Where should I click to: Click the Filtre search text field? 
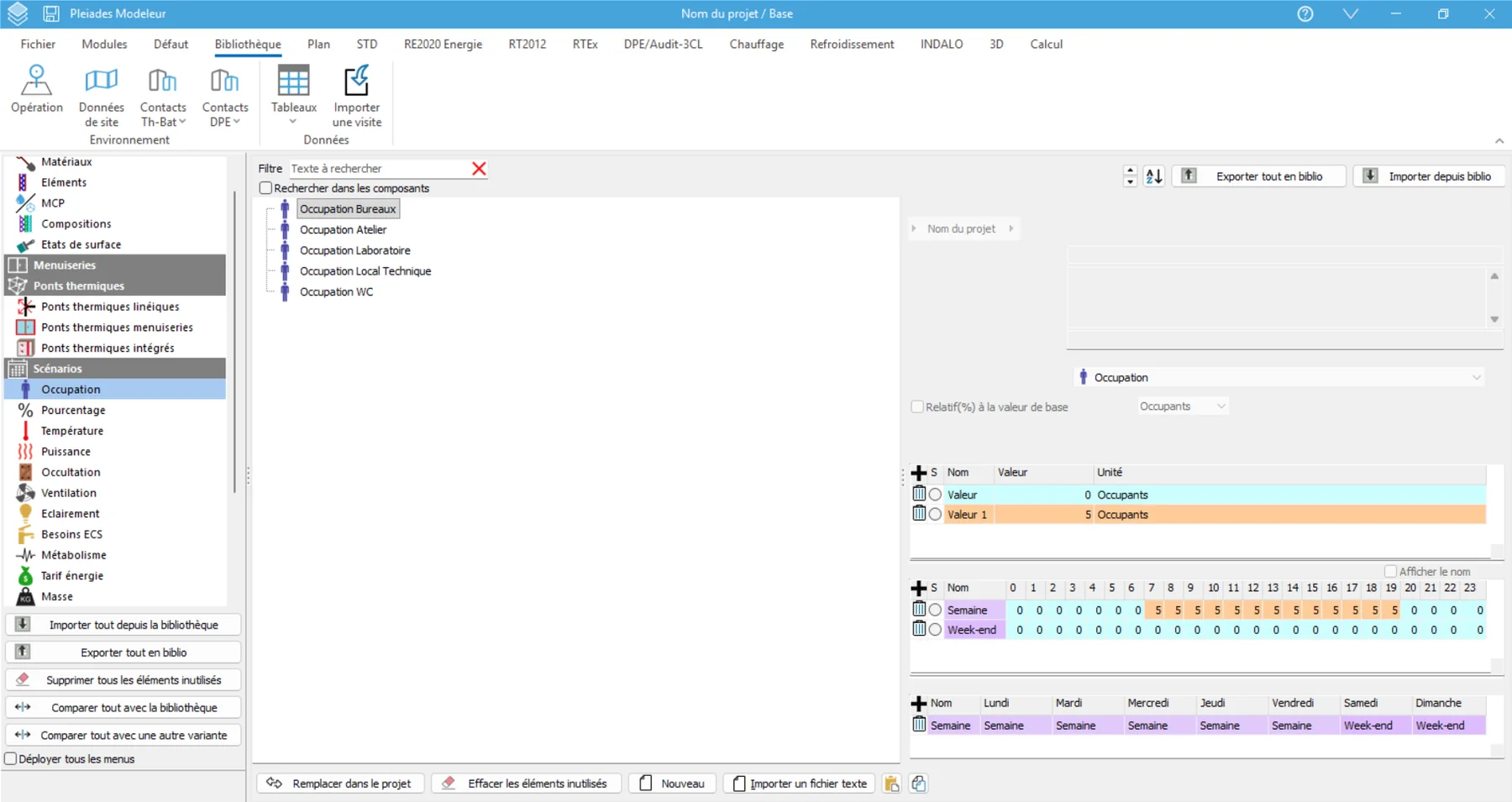[x=380, y=169]
